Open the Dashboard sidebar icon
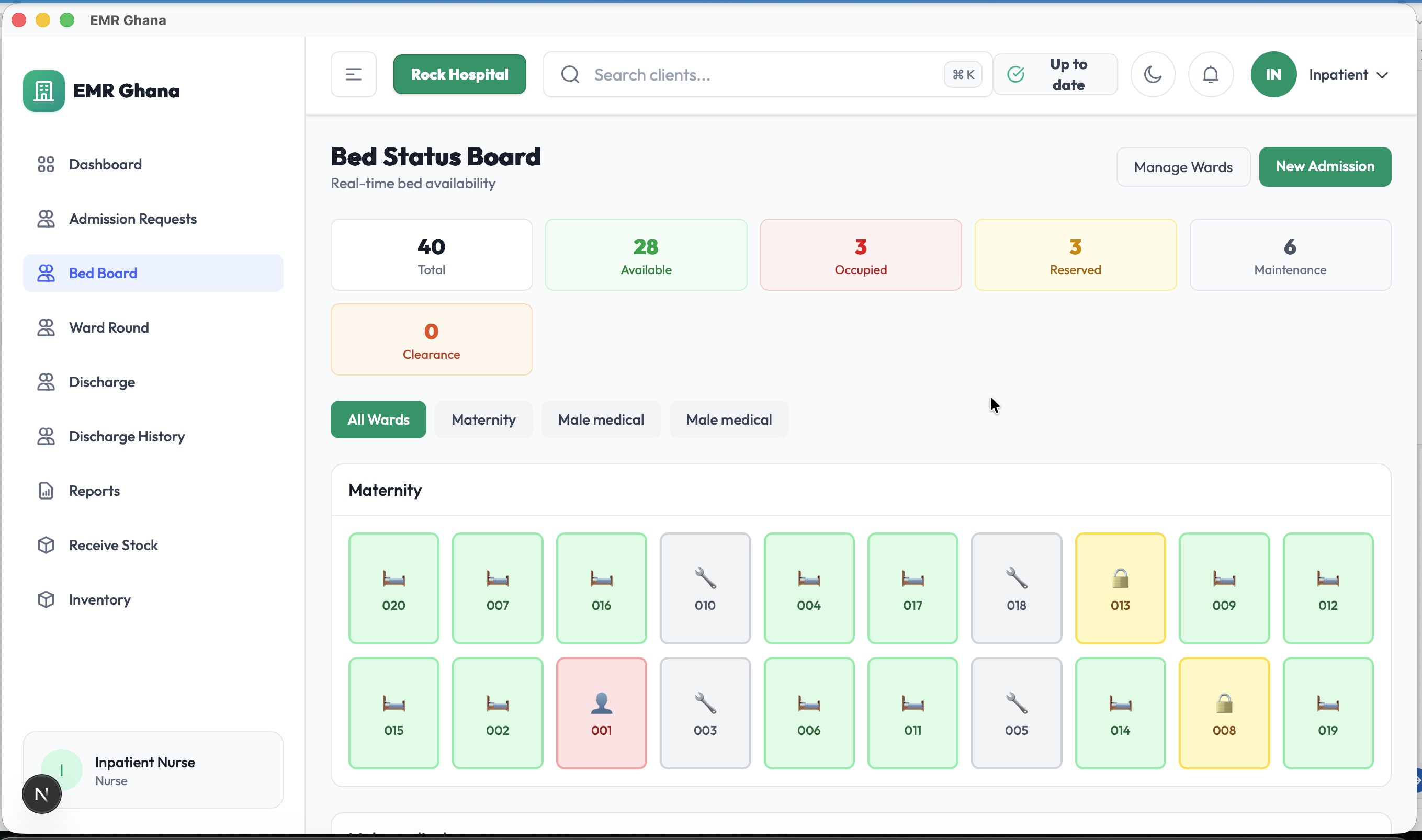The image size is (1422, 840). pyautogui.click(x=47, y=164)
